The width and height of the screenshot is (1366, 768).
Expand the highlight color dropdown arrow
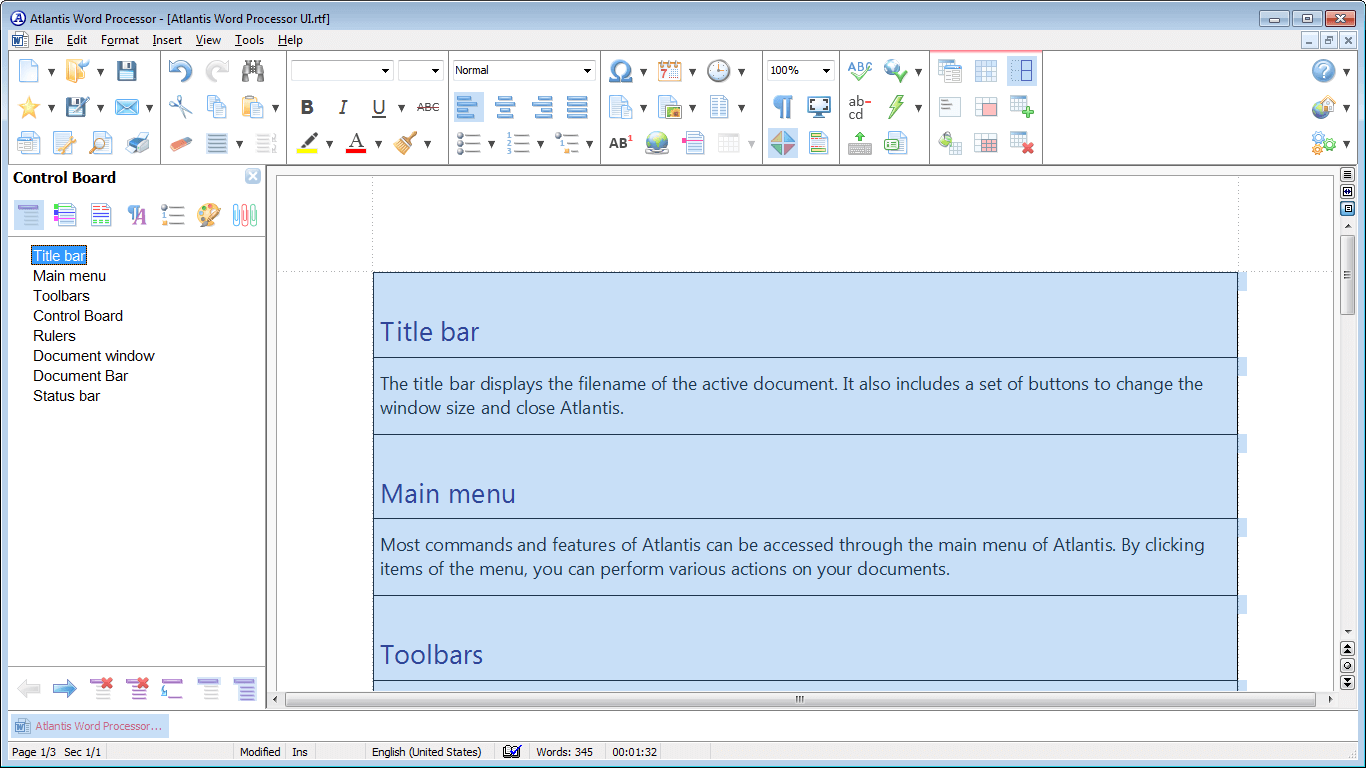click(x=329, y=144)
